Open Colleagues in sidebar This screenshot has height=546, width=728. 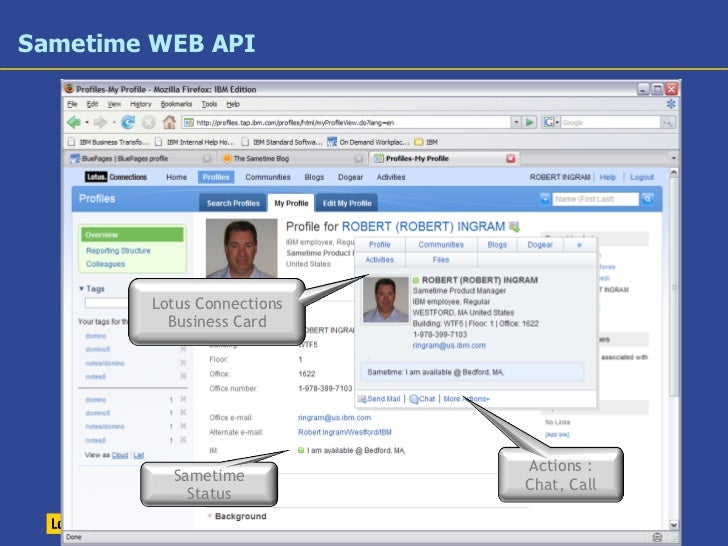pos(105,264)
